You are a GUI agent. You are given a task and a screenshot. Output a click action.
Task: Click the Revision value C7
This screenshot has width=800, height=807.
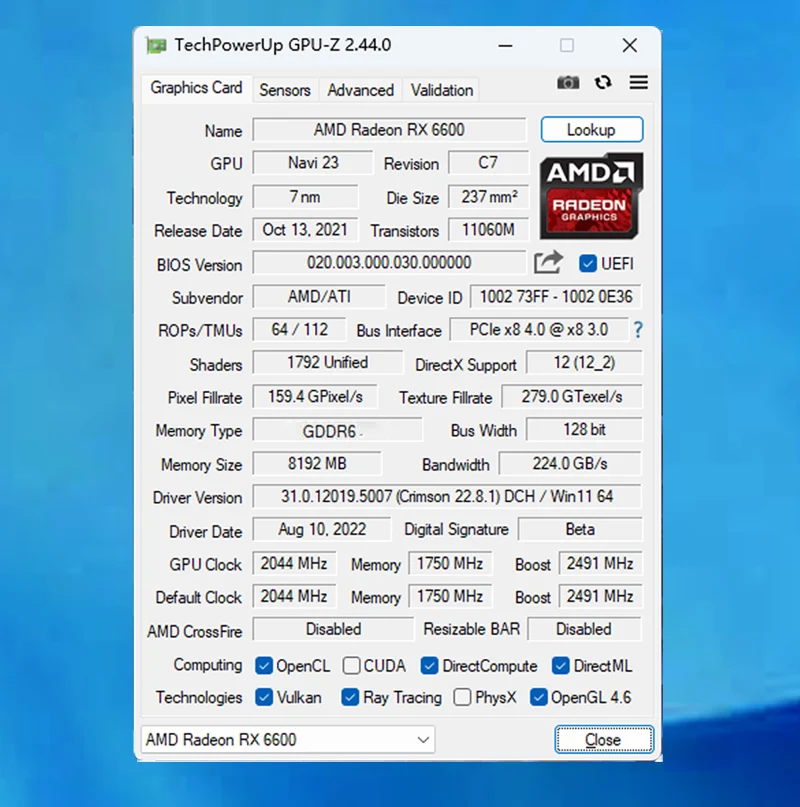click(x=488, y=163)
